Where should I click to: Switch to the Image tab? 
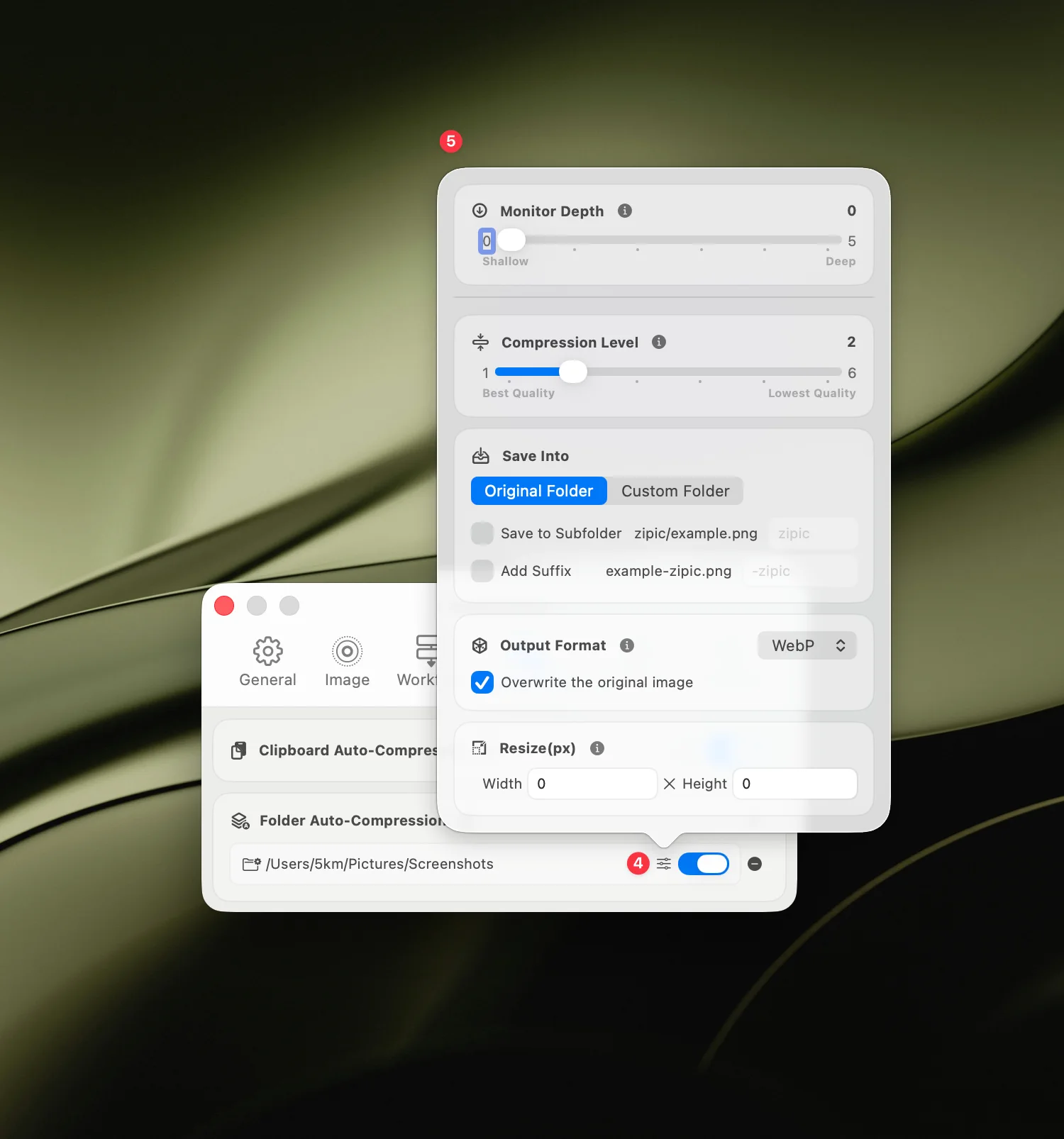347,662
